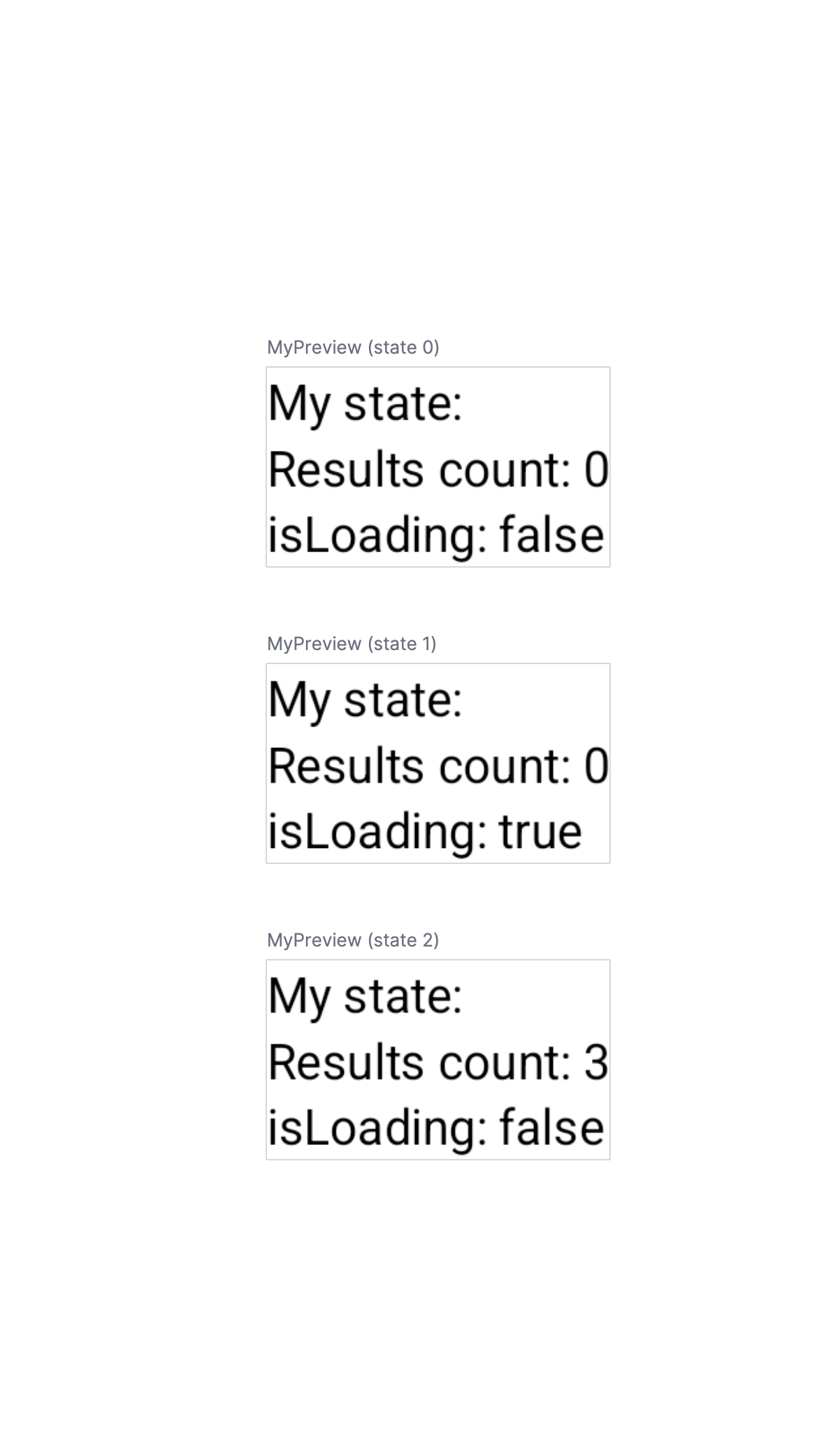Click the word 'My' in state 2 preview heading
840x1447 pixels.
[299, 998]
